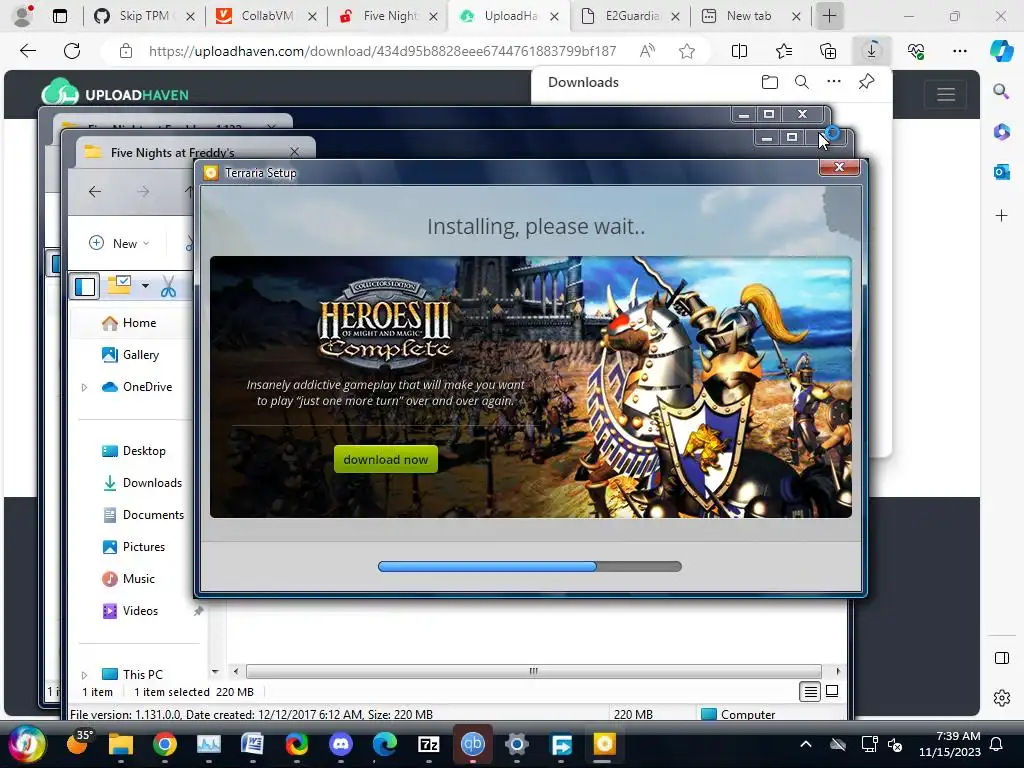Add this page to favorites
Screen dimensions: 1024x768
click(x=686, y=51)
